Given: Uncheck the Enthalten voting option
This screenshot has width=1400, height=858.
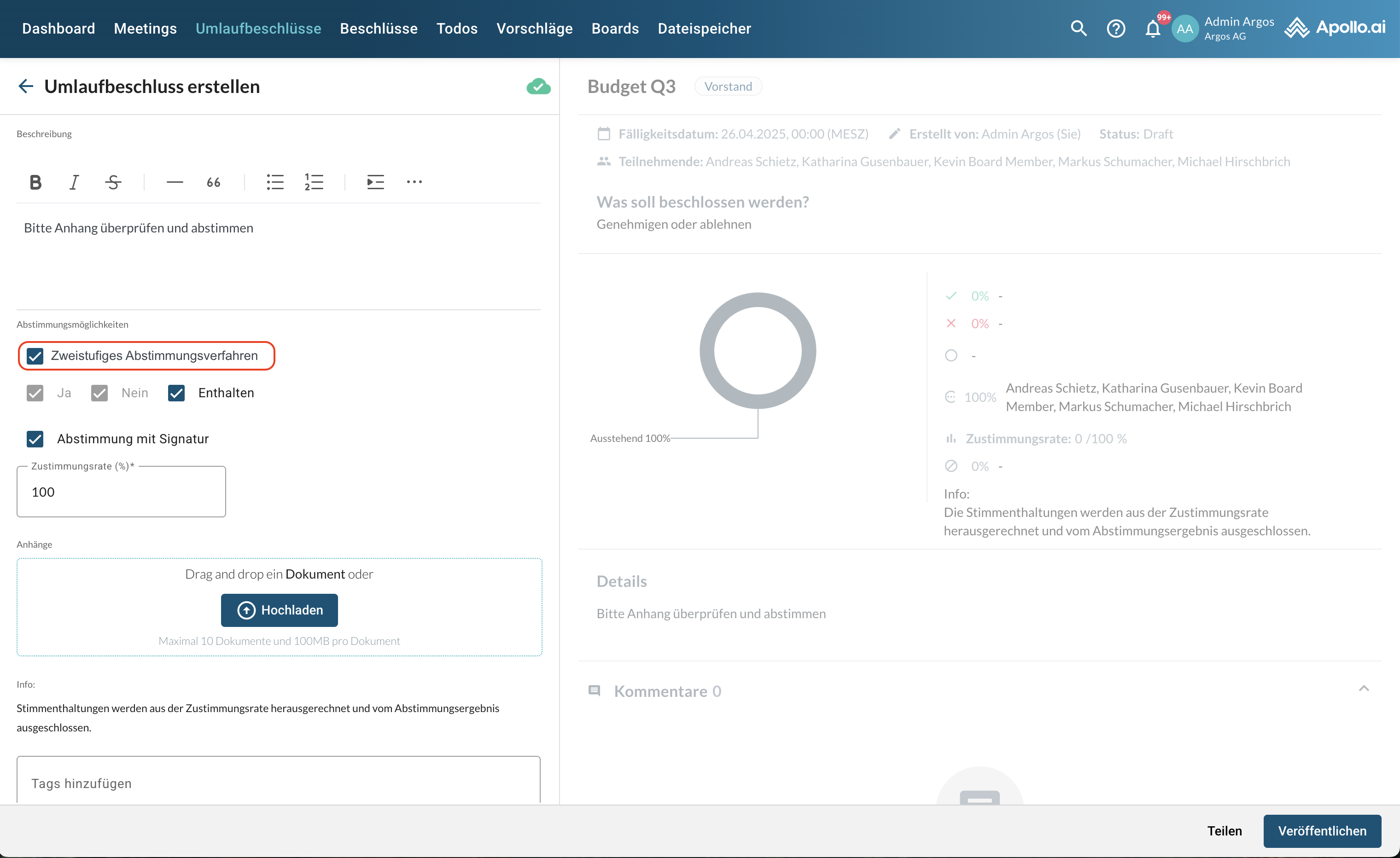Looking at the screenshot, I should point(176,393).
